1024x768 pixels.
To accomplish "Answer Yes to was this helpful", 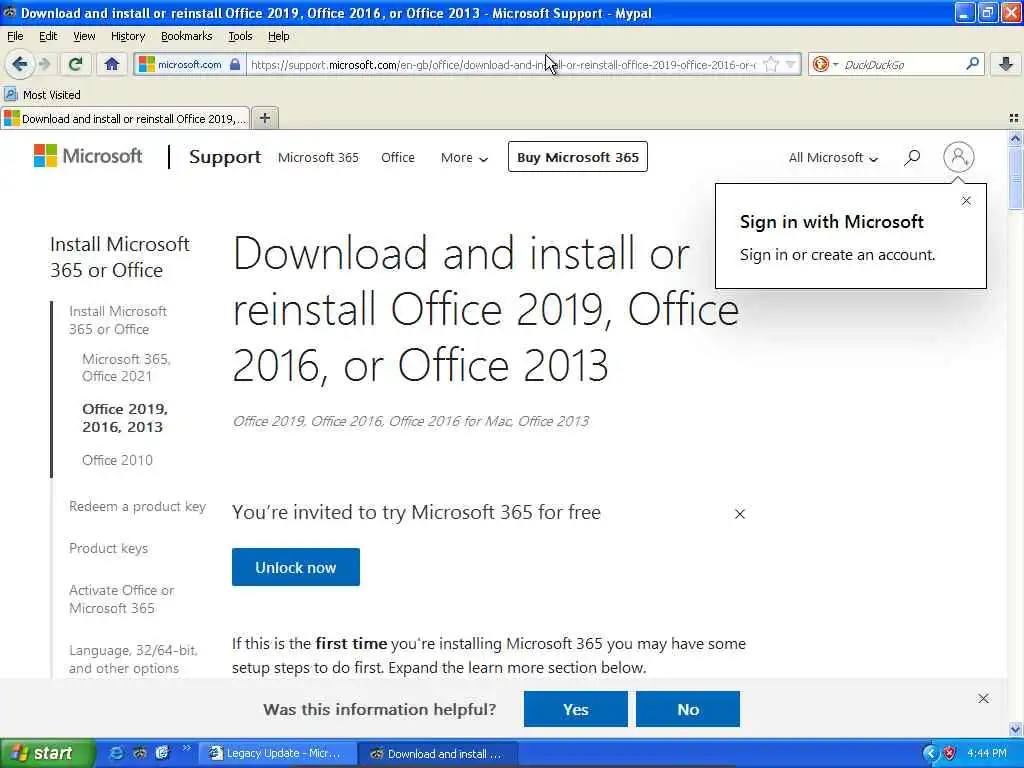I will pyautogui.click(x=575, y=709).
